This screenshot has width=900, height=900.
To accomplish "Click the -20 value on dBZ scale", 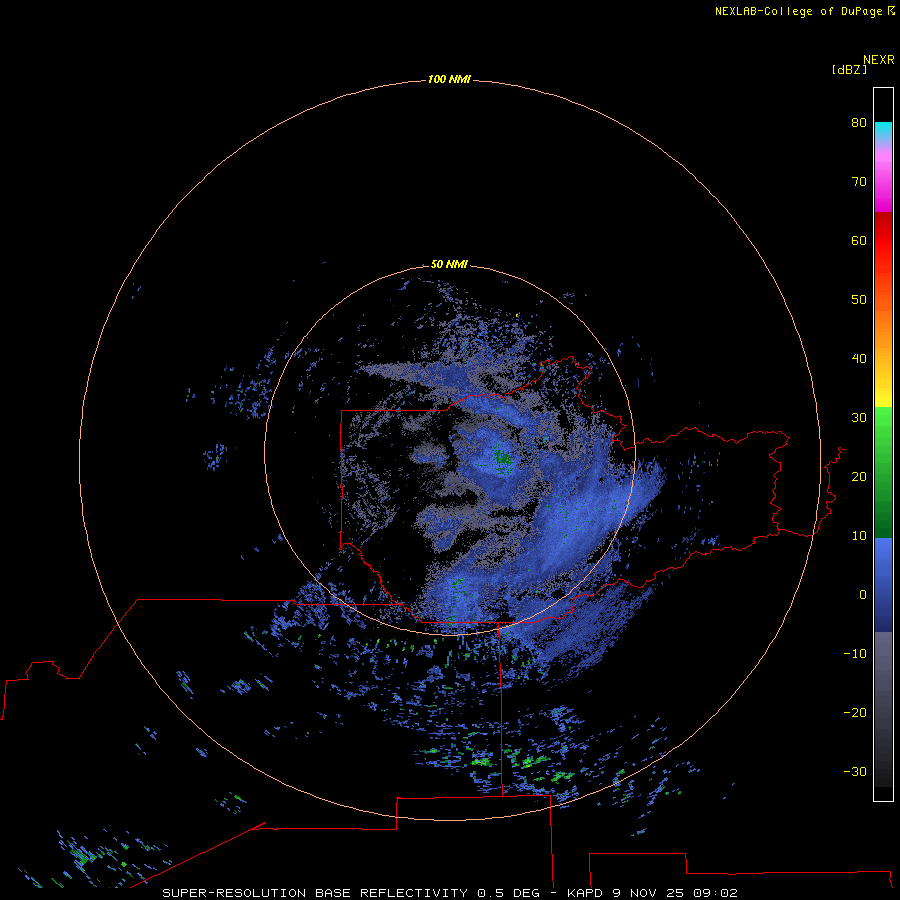I will (855, 713).
